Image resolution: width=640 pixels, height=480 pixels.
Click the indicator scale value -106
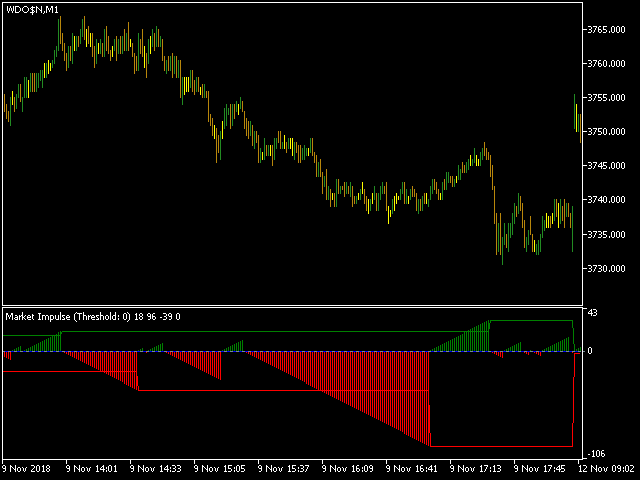(x=597, y=454)
